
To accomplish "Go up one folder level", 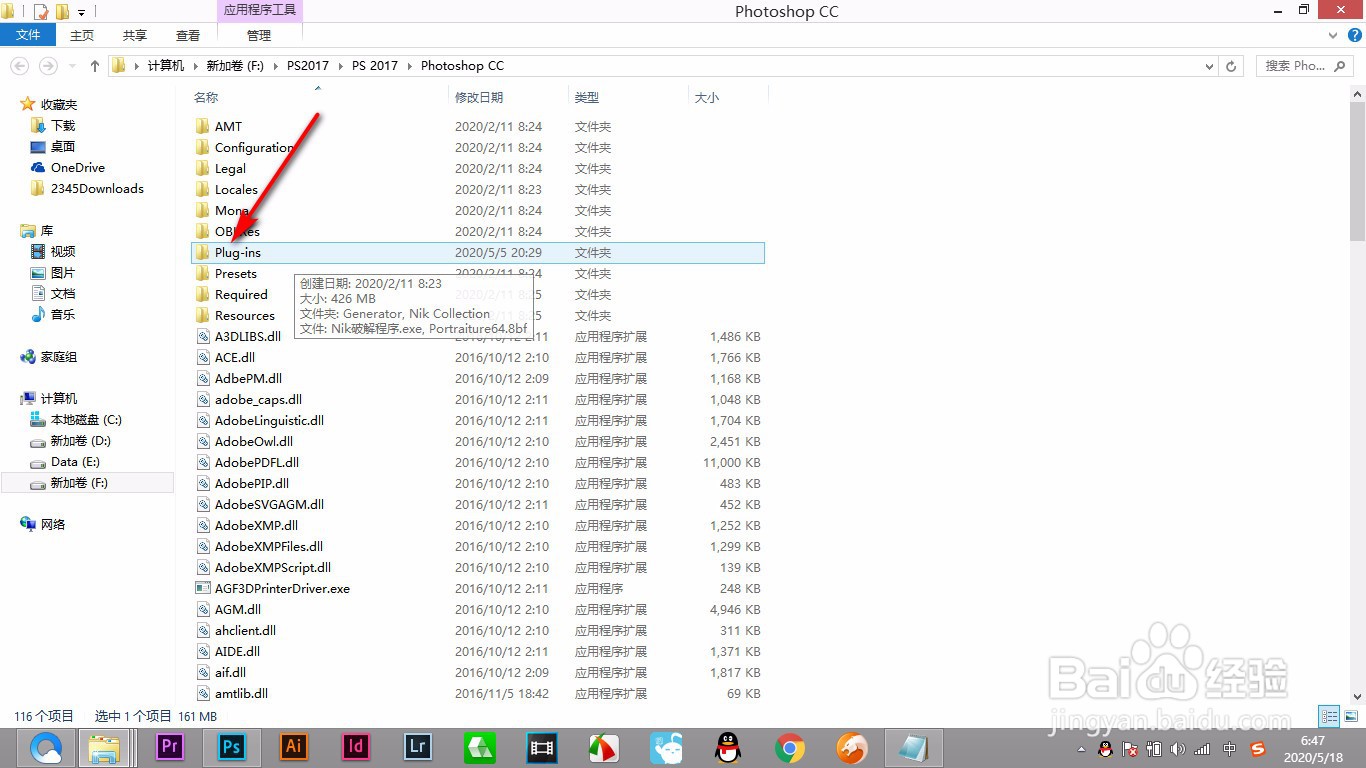I will 95,66.
